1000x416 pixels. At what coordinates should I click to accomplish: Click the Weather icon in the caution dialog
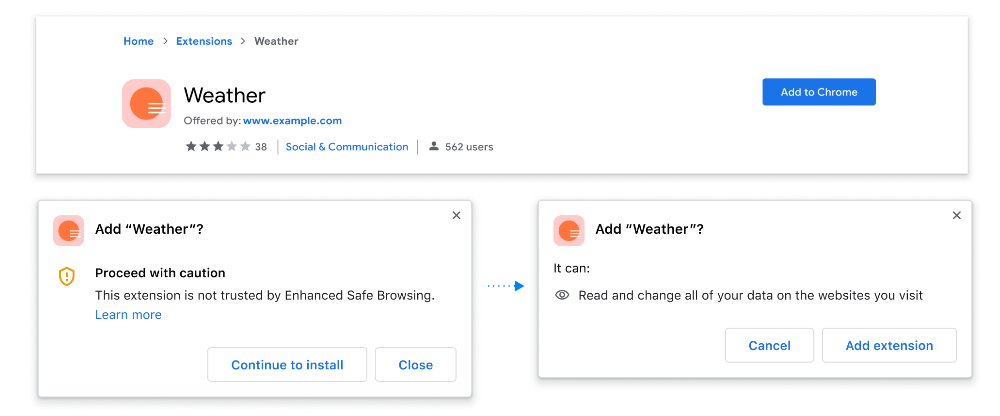coord(68,230)
